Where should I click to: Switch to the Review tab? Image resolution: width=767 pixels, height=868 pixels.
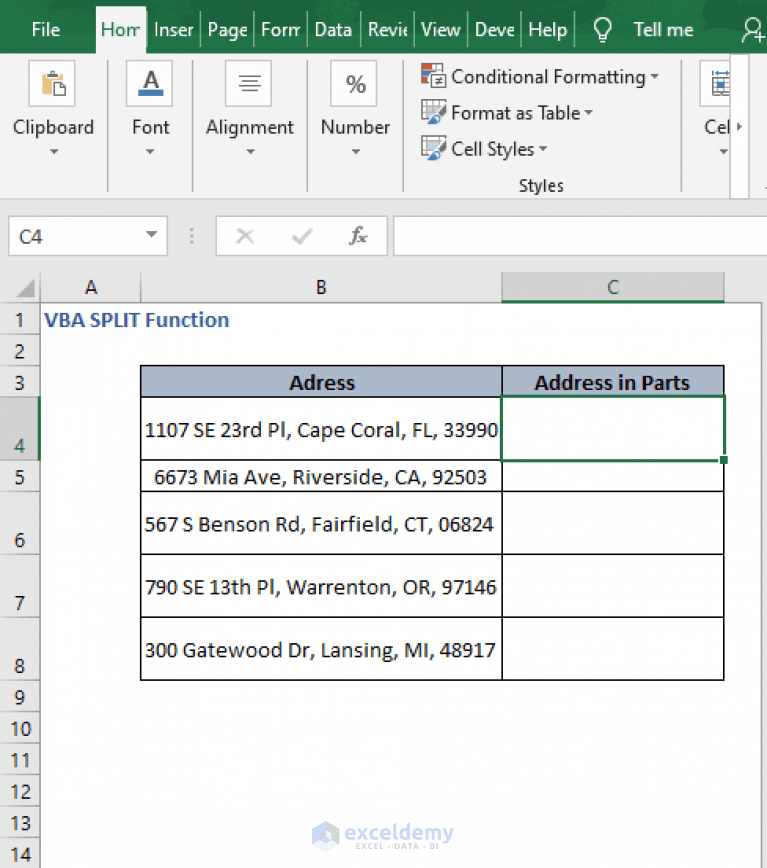pos(387,29)
